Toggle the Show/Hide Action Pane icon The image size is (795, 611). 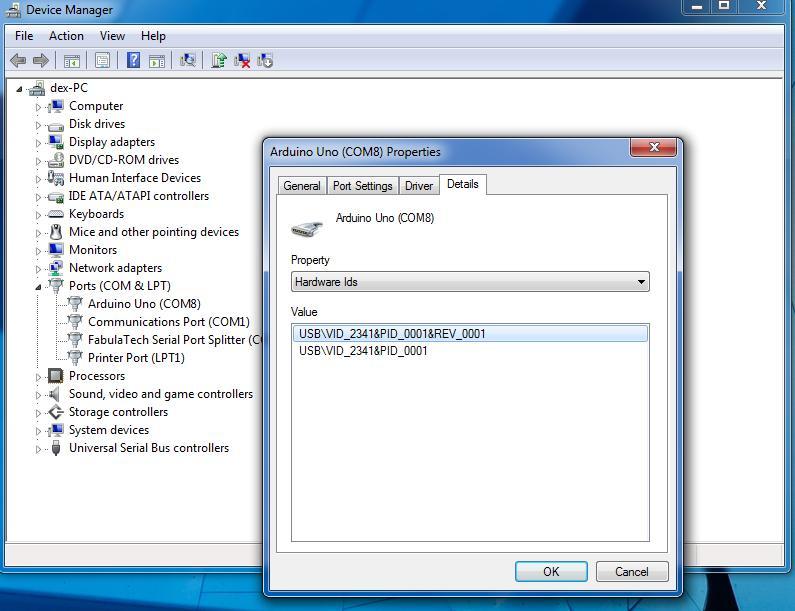[157, 61]
